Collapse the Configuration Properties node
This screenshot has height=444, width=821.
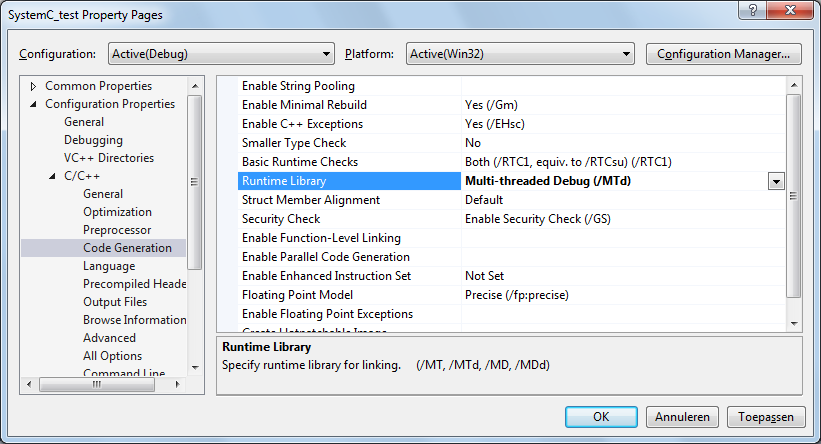[34, 104]
